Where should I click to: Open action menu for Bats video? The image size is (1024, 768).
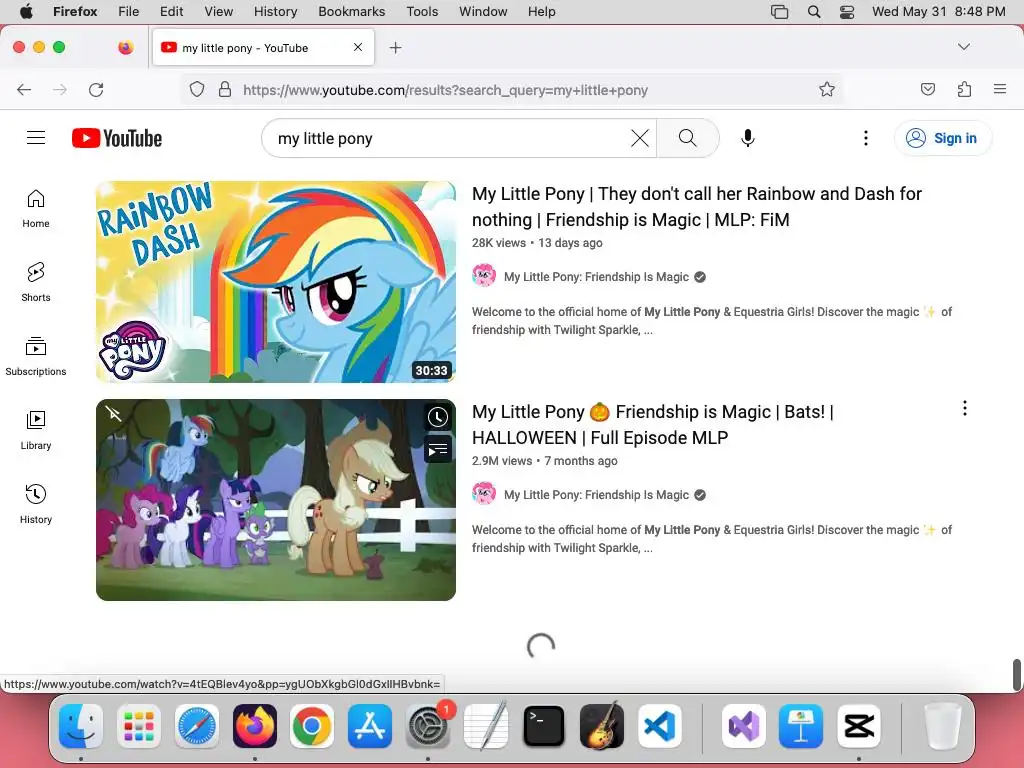965,408
